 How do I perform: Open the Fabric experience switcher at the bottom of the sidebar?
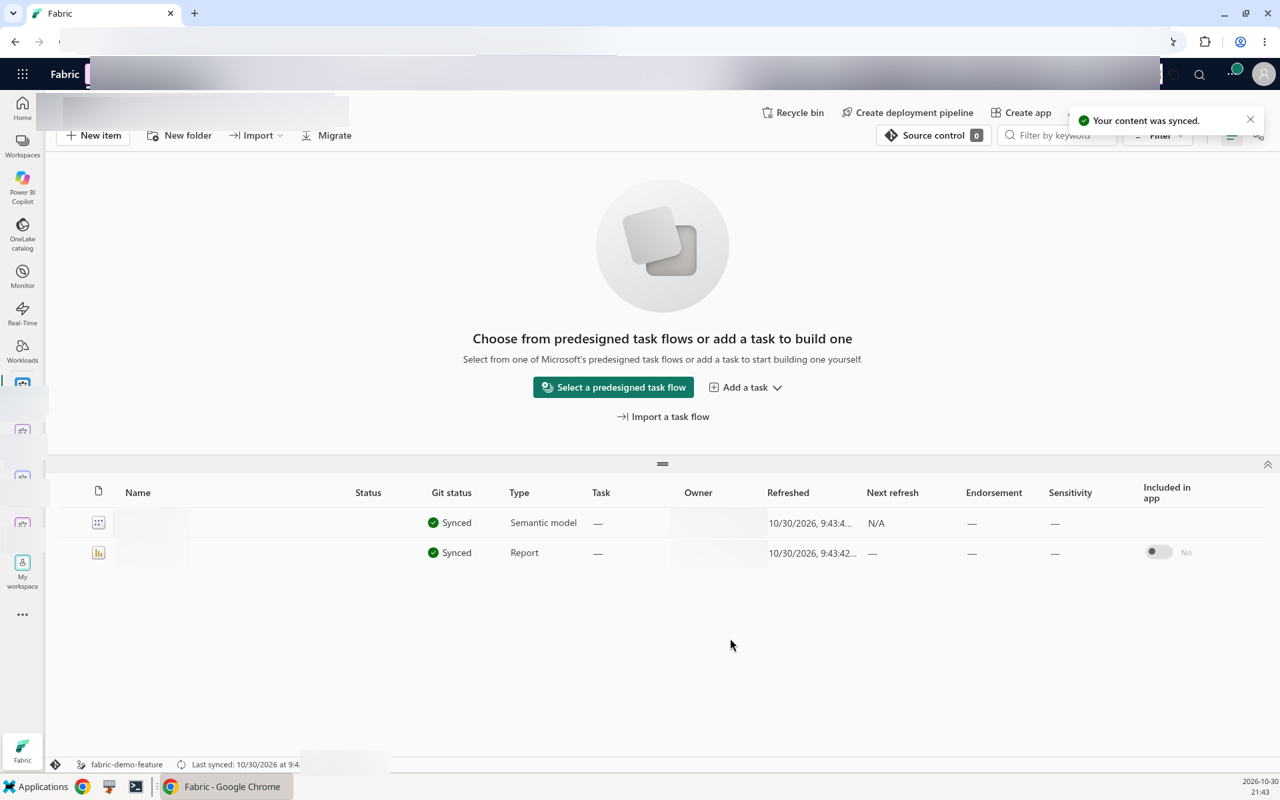pyautogui.click(x=22, y=750)
